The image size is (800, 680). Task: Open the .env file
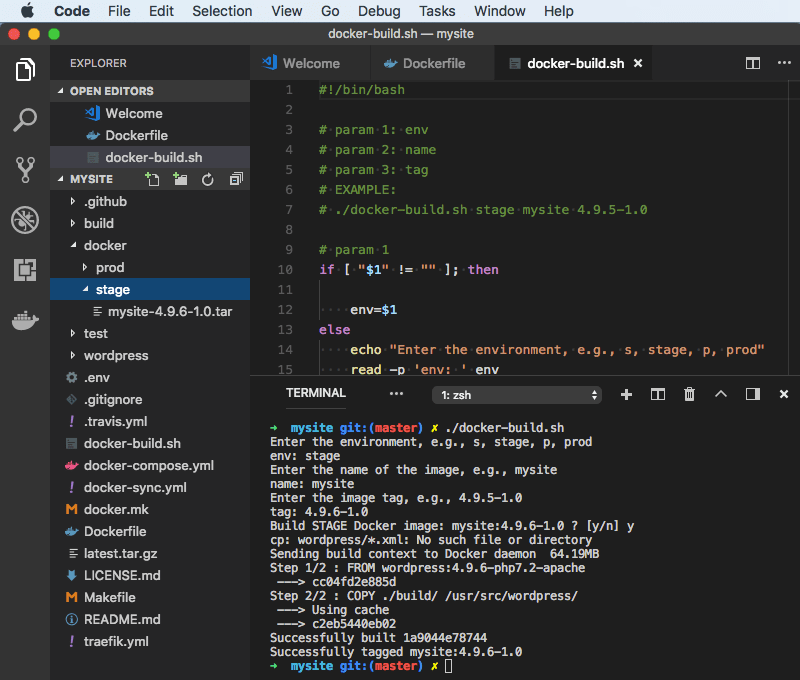point(150,377)
